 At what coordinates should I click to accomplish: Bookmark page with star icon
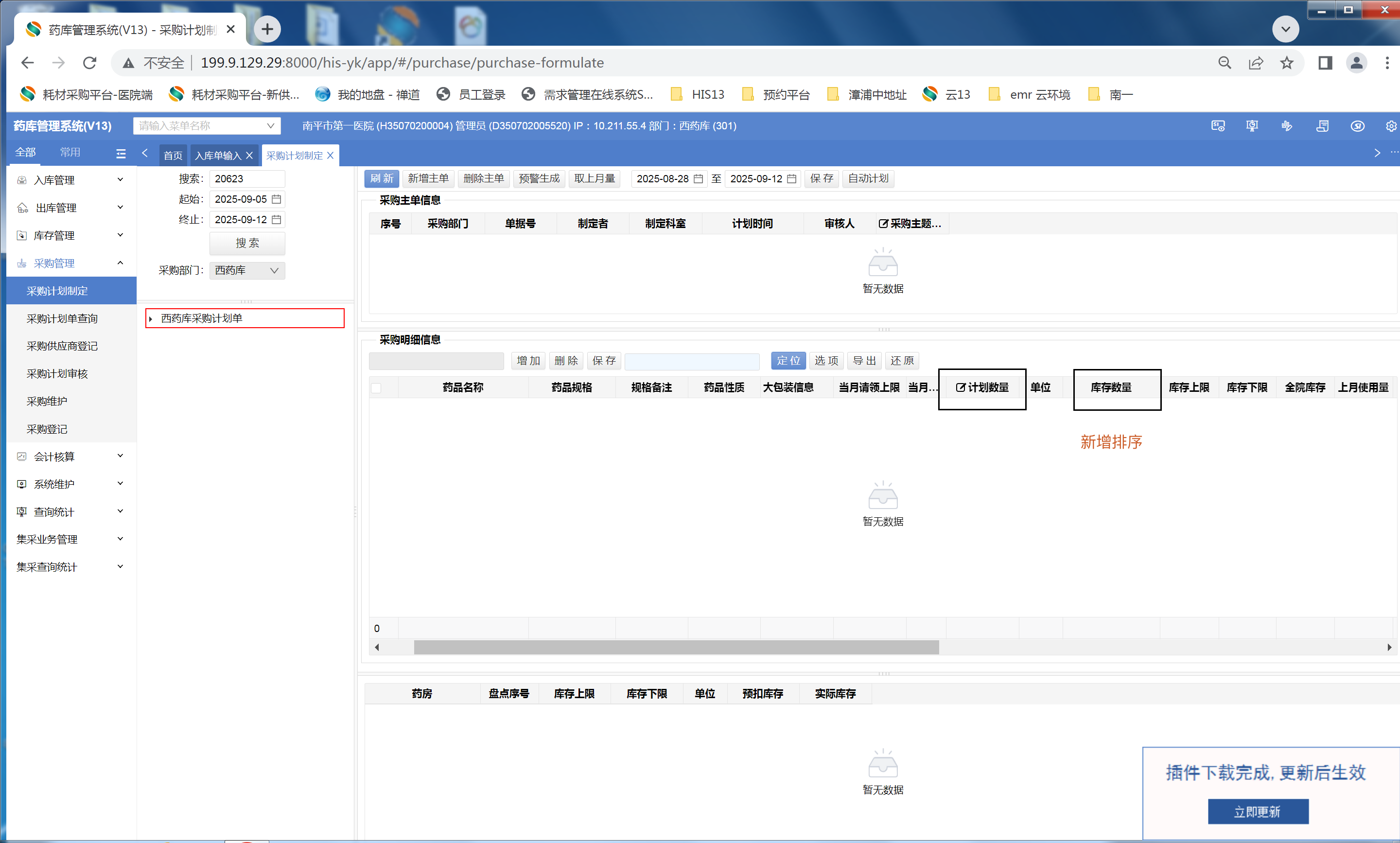(1286, 63)
